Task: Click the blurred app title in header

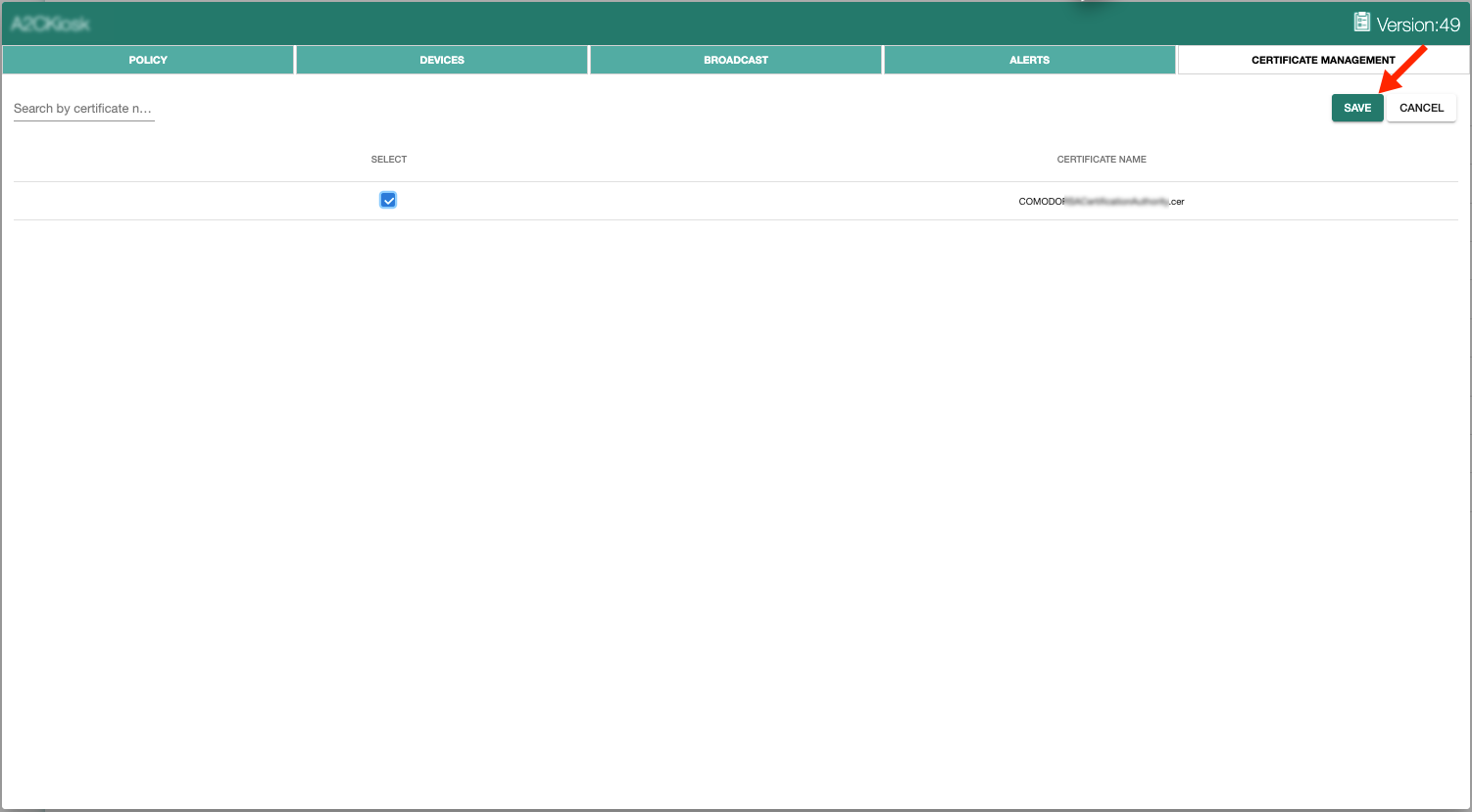Action: click(51, 24)
